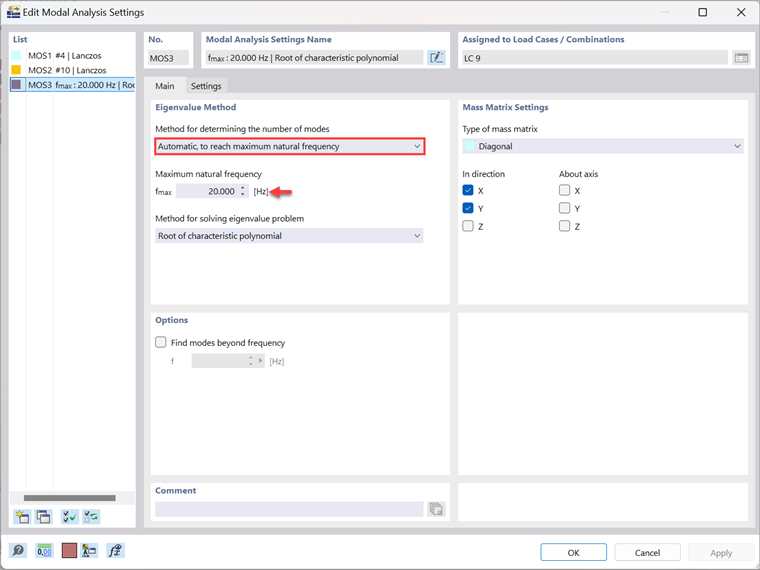This screenshot has height=570, width=760.
Task: Click the purple color swatch of MOS3
Action: [16, 85]
